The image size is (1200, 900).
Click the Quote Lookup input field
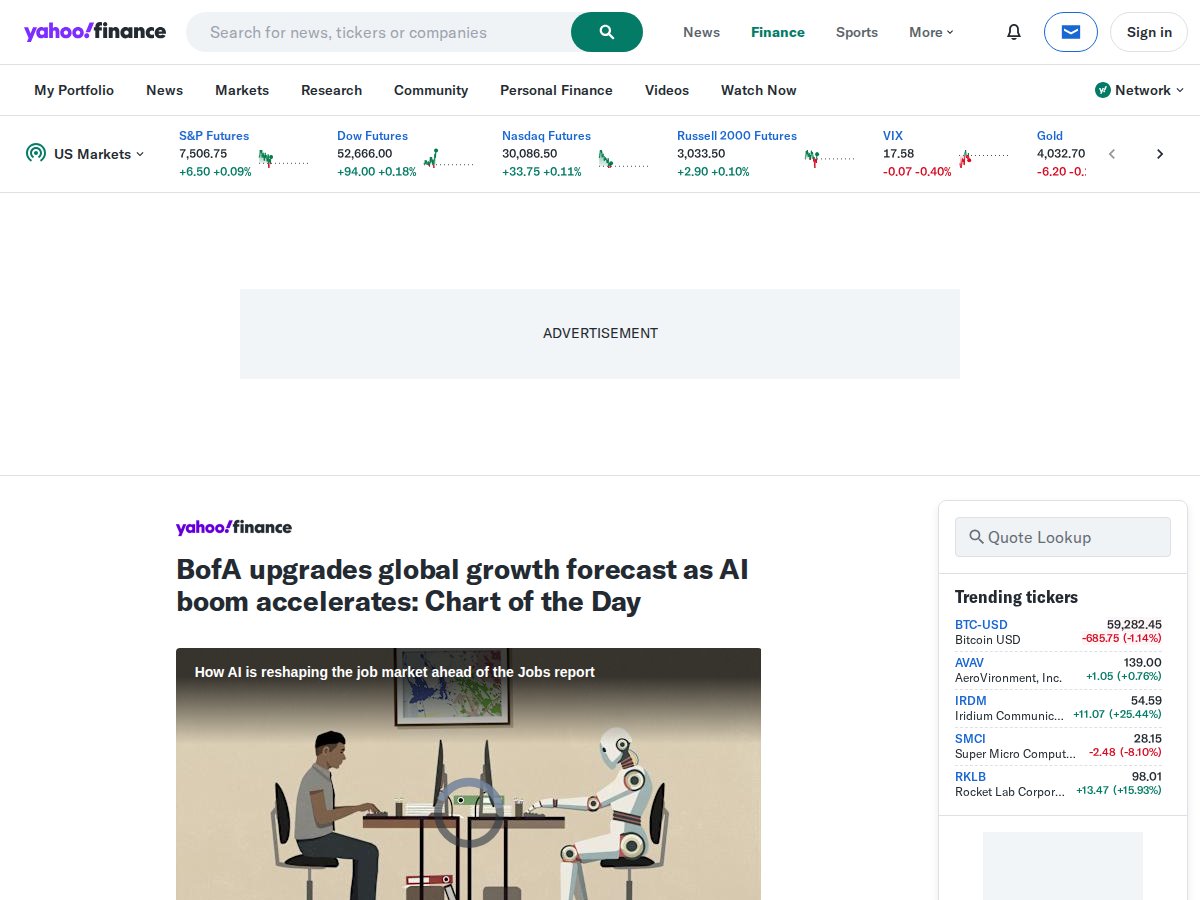tap(1062, 537)
